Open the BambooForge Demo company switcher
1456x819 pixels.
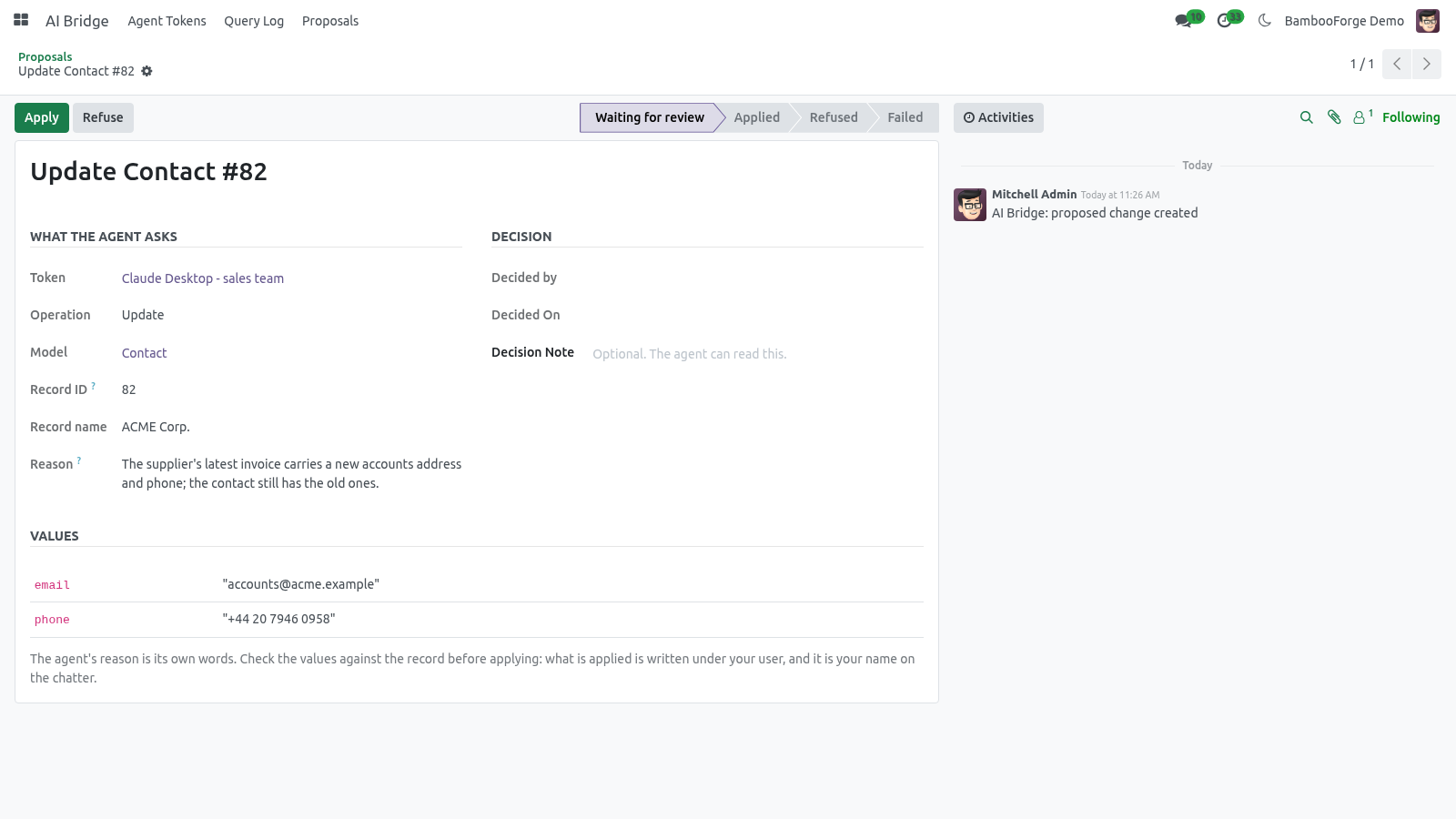tap(1344, 21)
